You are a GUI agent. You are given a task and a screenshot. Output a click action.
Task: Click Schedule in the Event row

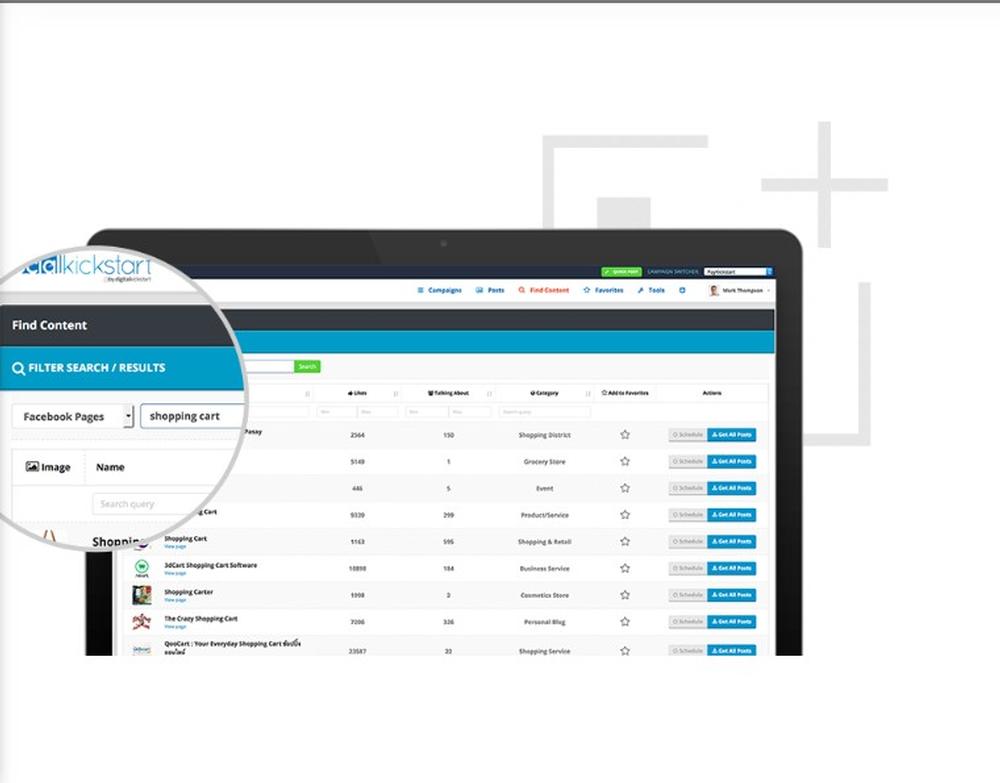pyautogui.click(x=688, y=488)
